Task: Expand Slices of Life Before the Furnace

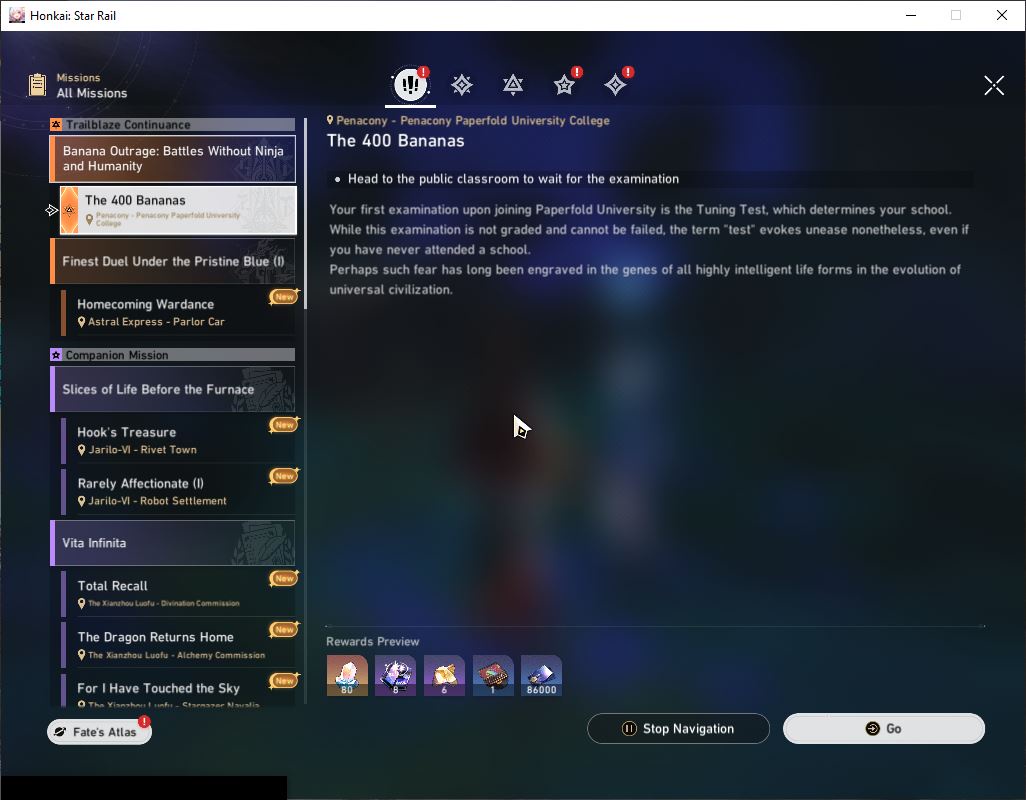Action: click(x=173, y=389)
